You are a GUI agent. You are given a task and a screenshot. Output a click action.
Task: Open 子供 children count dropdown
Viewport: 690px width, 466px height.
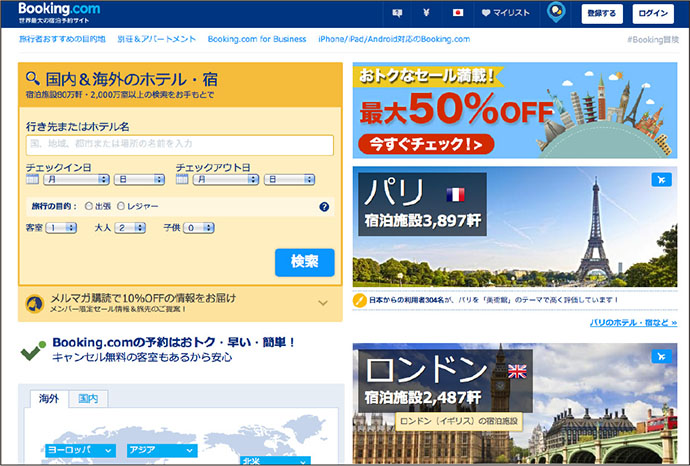coord(199,228)
